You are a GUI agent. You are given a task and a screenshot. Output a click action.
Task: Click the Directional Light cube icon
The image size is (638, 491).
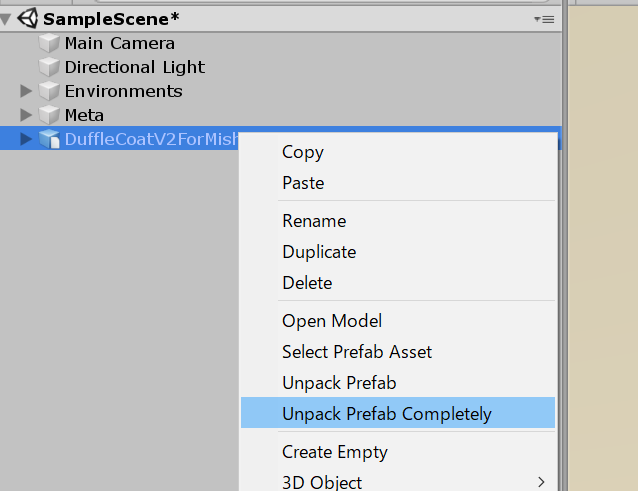[49, 67]
